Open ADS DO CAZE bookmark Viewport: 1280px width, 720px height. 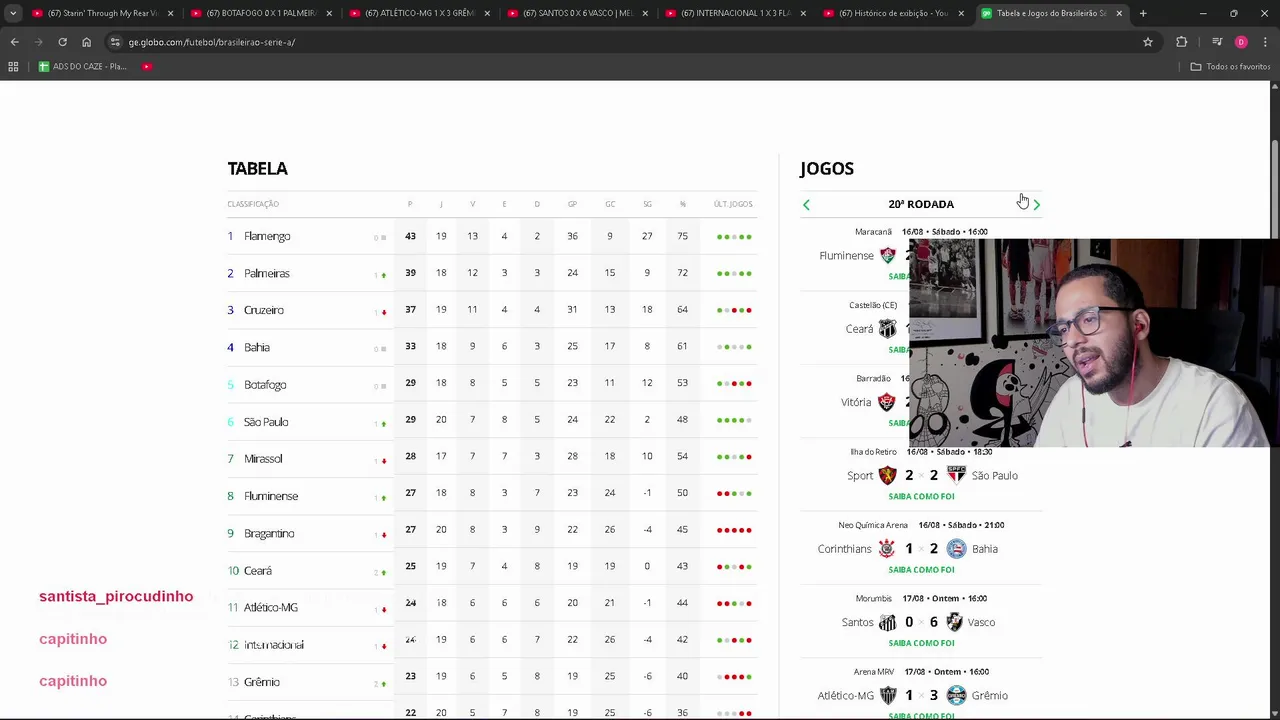pyautogui.click(x=82, y=66)
